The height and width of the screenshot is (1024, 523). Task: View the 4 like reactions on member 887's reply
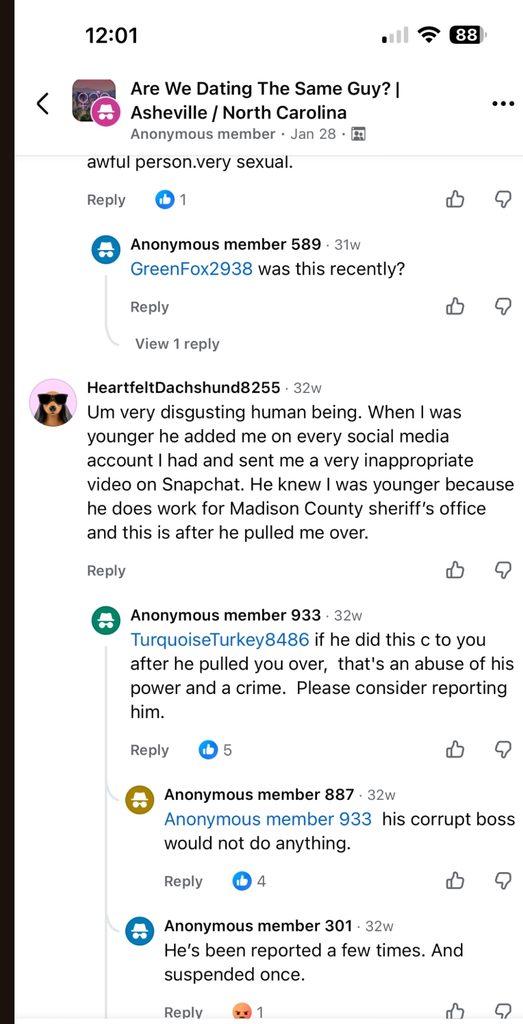pos(249,881)
